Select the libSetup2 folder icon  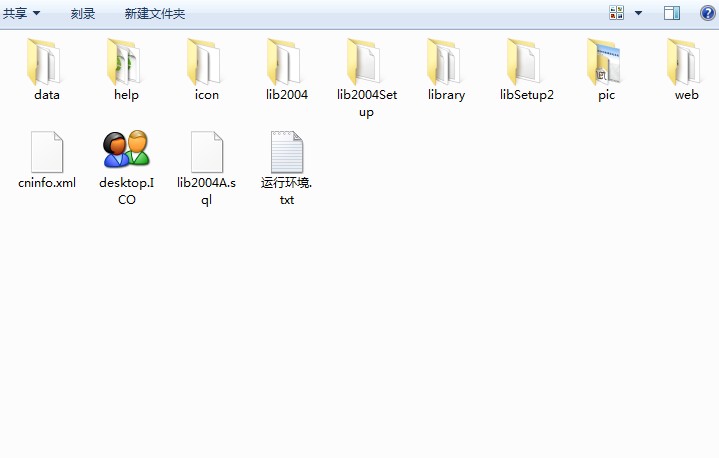tap(524, 62)
